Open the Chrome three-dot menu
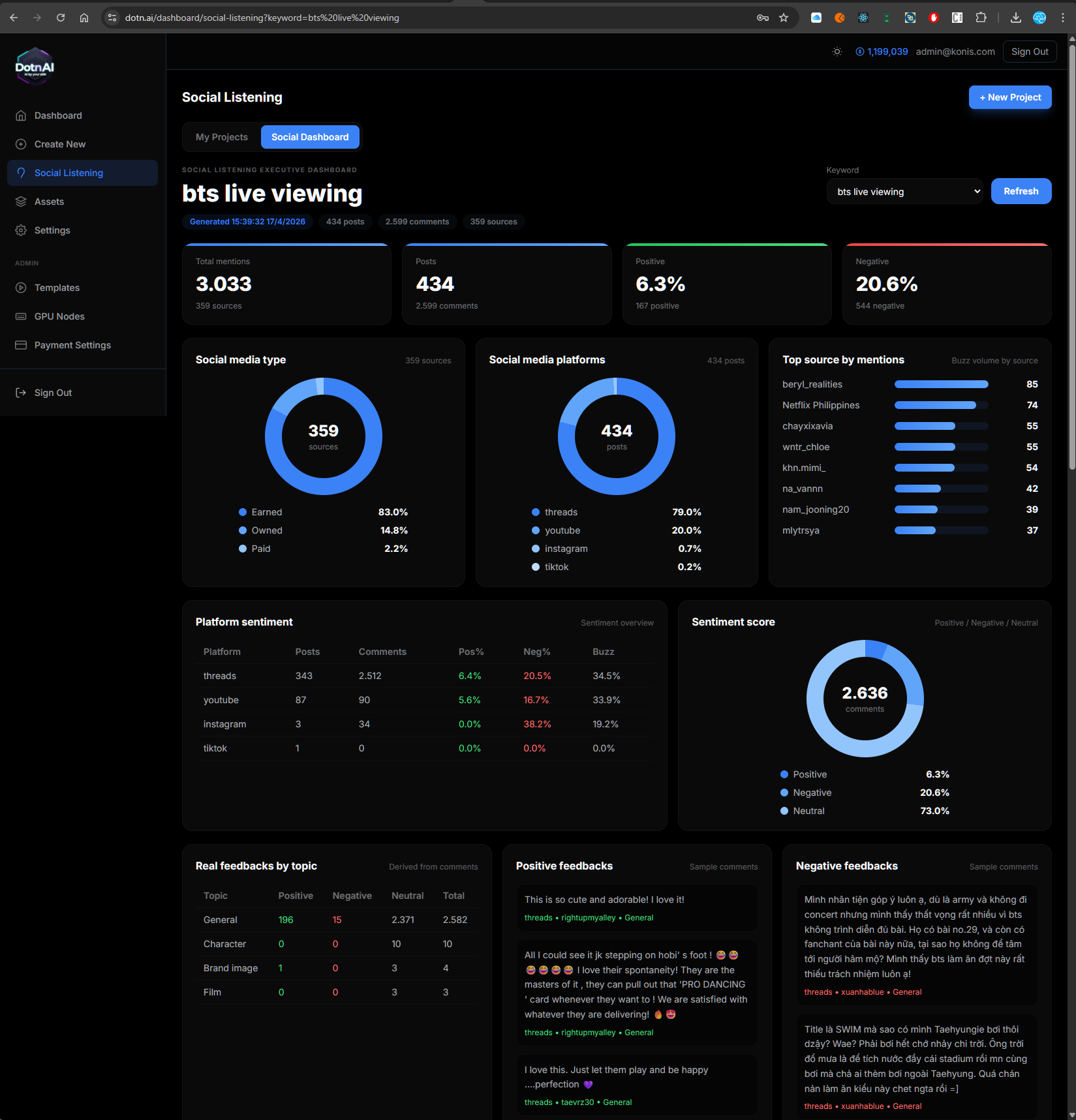The height and width of the screenshot is (1120, 1076). click(1063, 18)
